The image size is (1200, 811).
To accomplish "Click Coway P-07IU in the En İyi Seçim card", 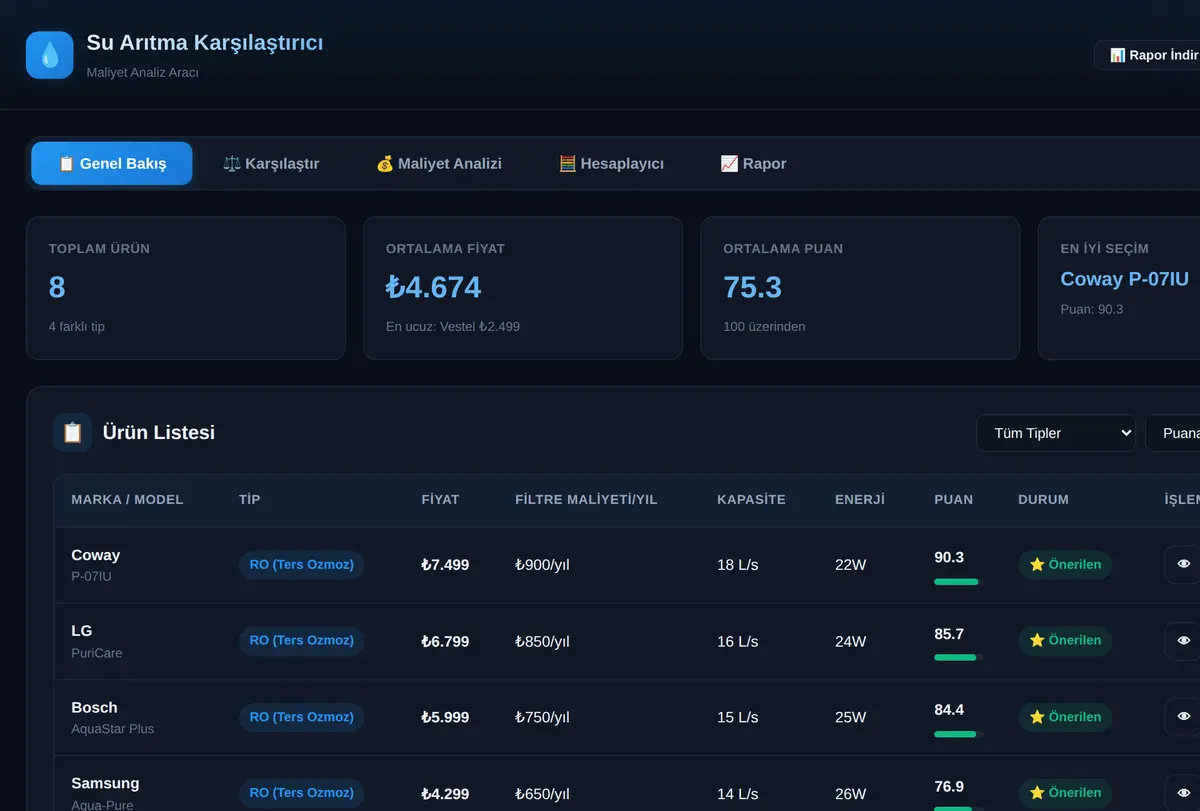I will (1125, 279).
